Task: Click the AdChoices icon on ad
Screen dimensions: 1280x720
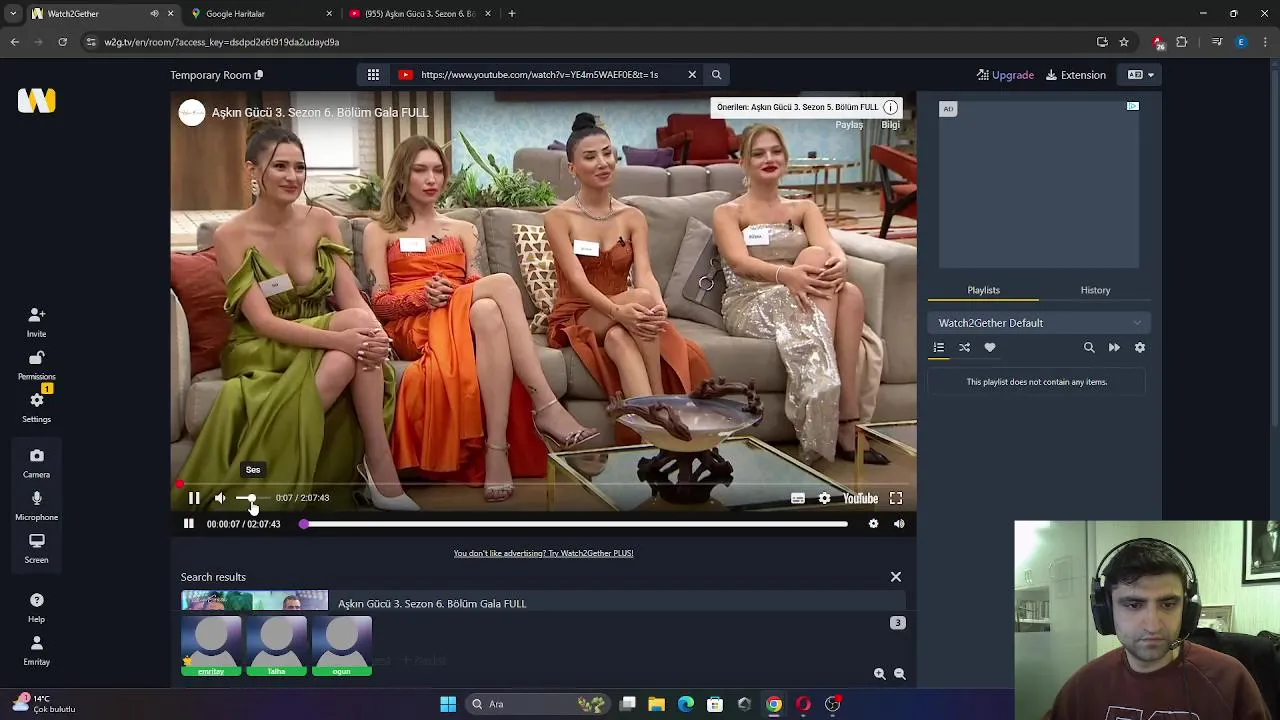Action: [x=1132, y=106]
